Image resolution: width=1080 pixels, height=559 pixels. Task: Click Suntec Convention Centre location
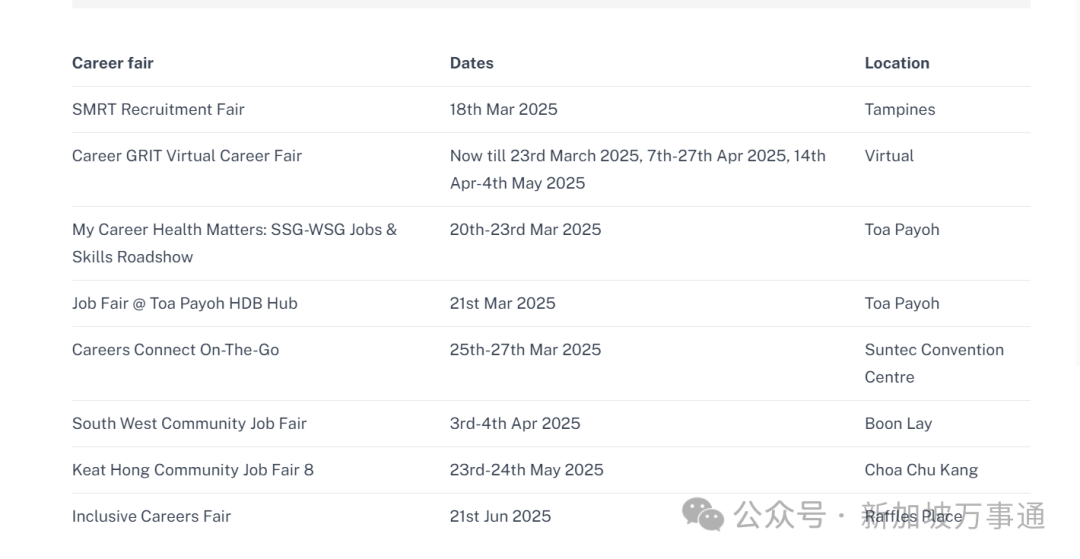(x=934, y=363)
